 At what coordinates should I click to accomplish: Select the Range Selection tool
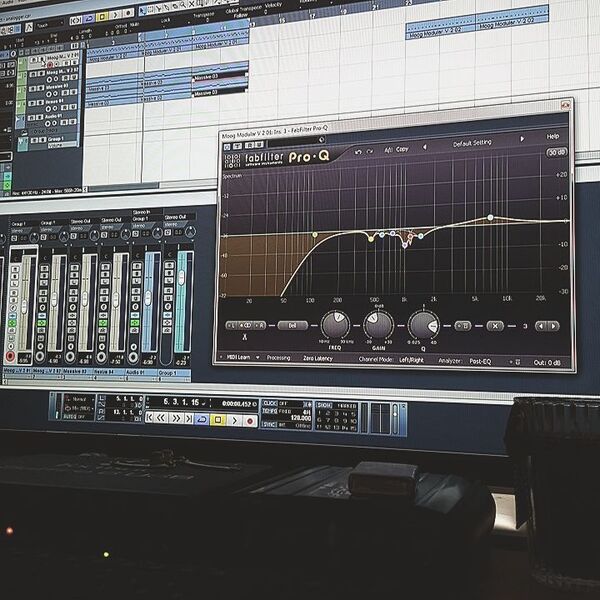click(x=151, y=10)
